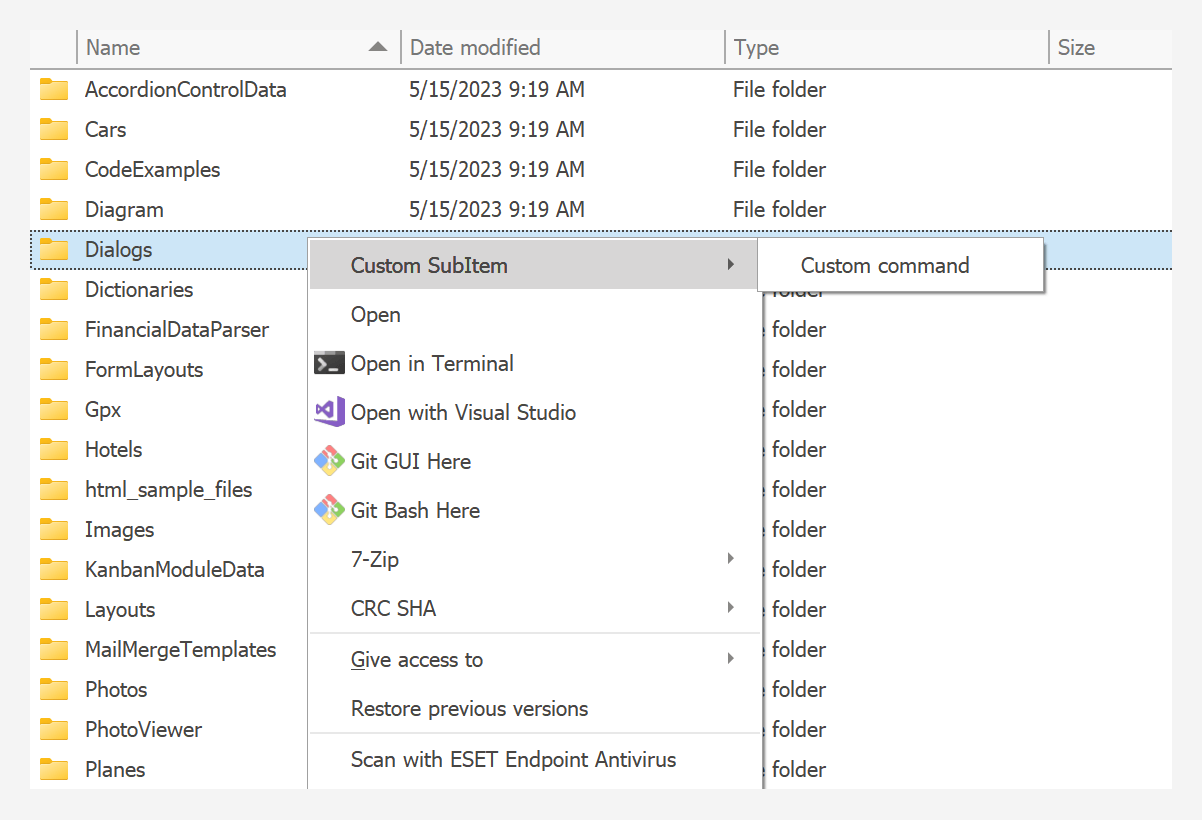Click the Git Bash Here icon

pos(329,510)
